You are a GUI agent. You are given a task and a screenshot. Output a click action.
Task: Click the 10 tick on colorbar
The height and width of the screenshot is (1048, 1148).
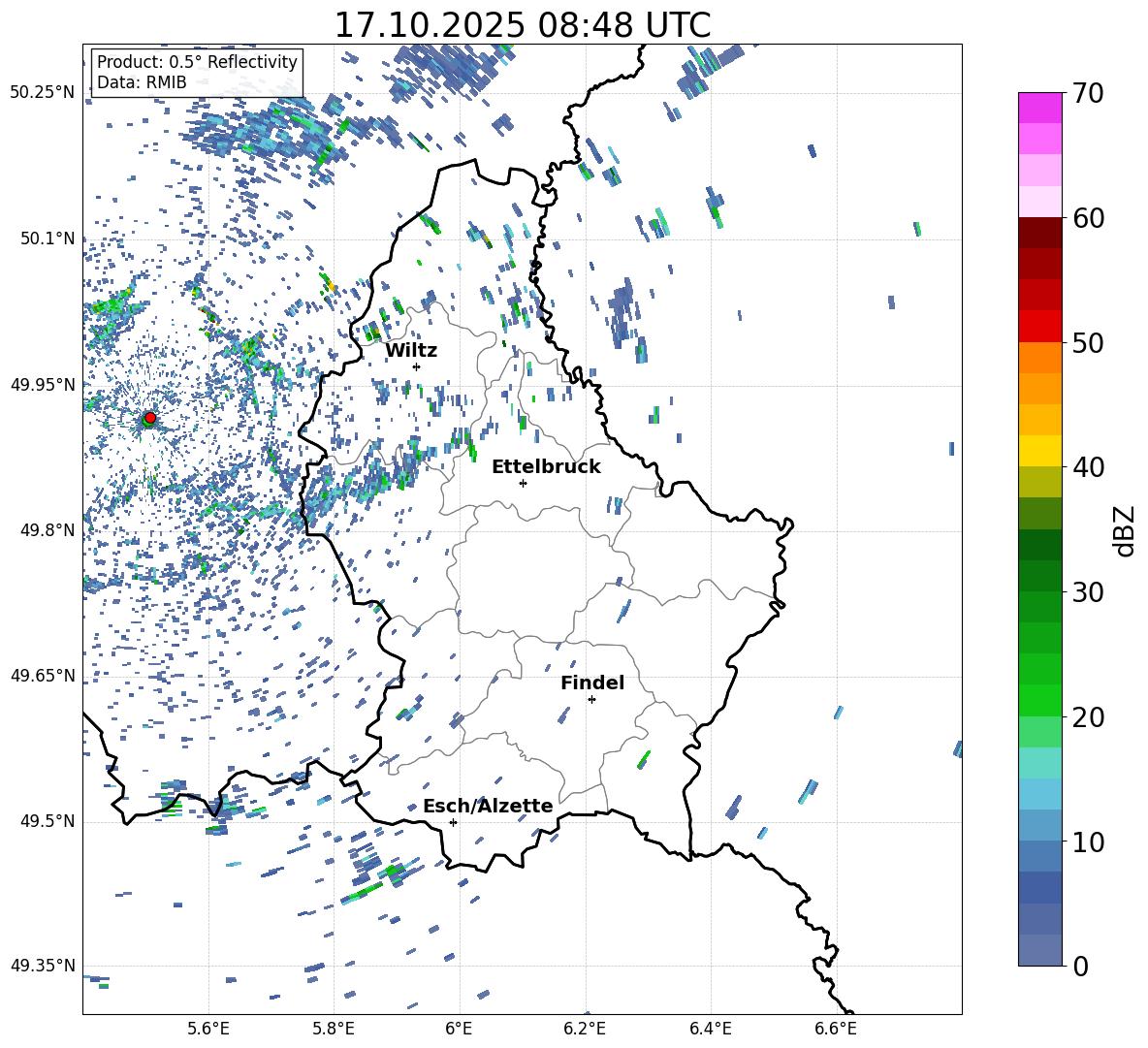pyautogui.click(x=1088, y=842)
